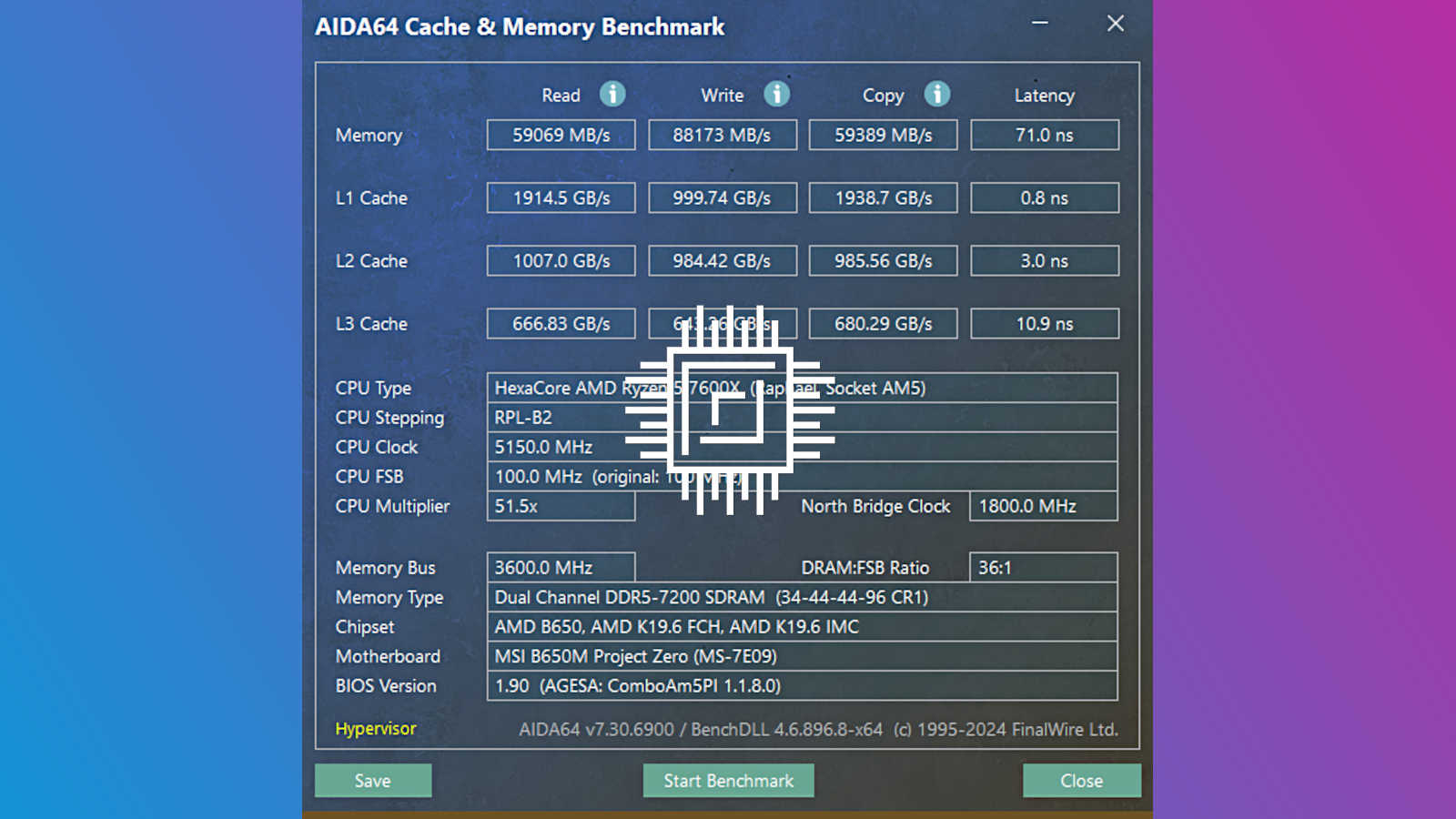Click the CPU chip logo watermark
The height and width of the screenshot is (819, 1456).
coord(728,409)
